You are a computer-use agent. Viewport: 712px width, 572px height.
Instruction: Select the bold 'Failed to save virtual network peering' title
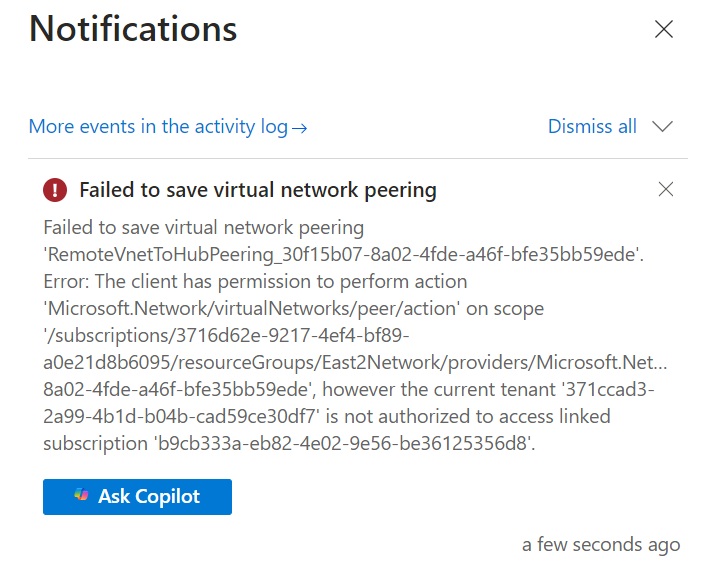[x=257, y=189]
